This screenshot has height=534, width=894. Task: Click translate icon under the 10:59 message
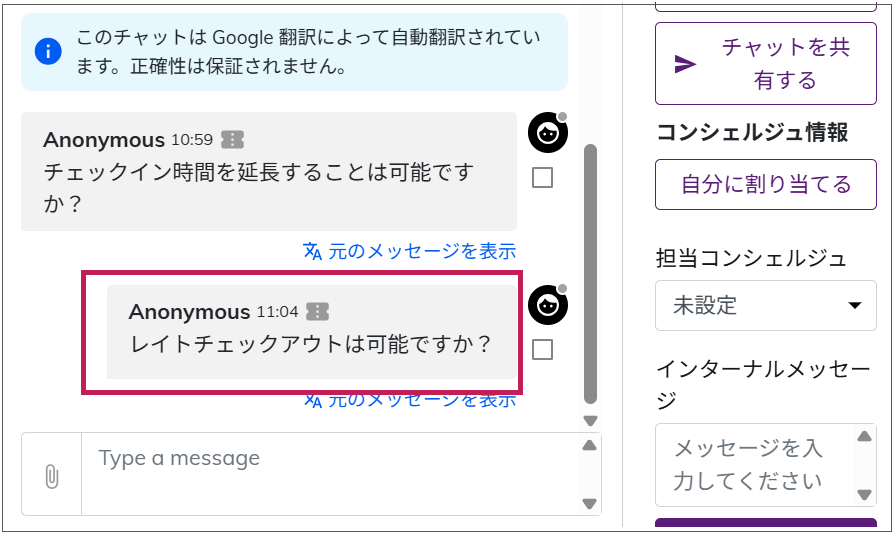[x=313, y=251]
